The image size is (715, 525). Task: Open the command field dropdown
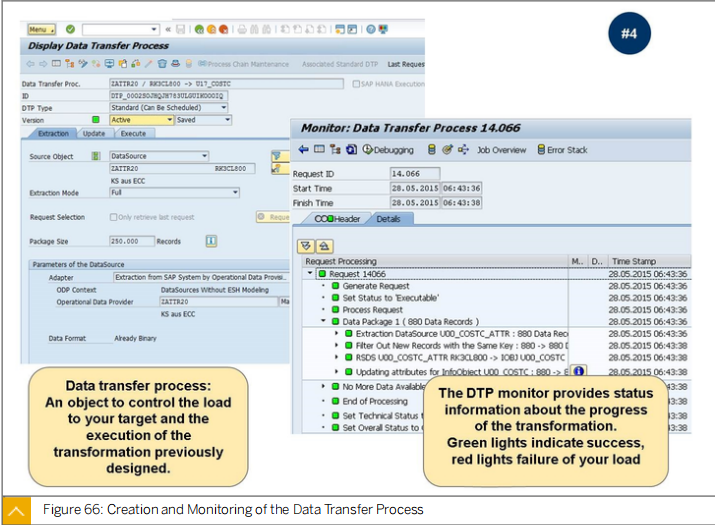pos(154,30)
